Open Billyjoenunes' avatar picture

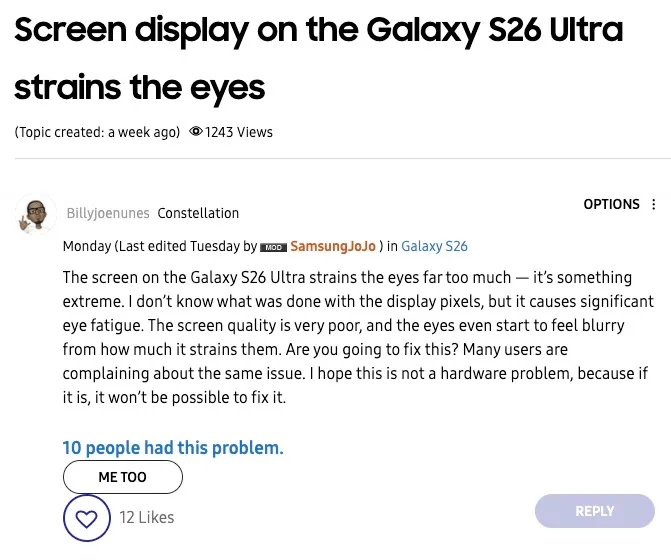pyautogui.click(x=37, y=214)
